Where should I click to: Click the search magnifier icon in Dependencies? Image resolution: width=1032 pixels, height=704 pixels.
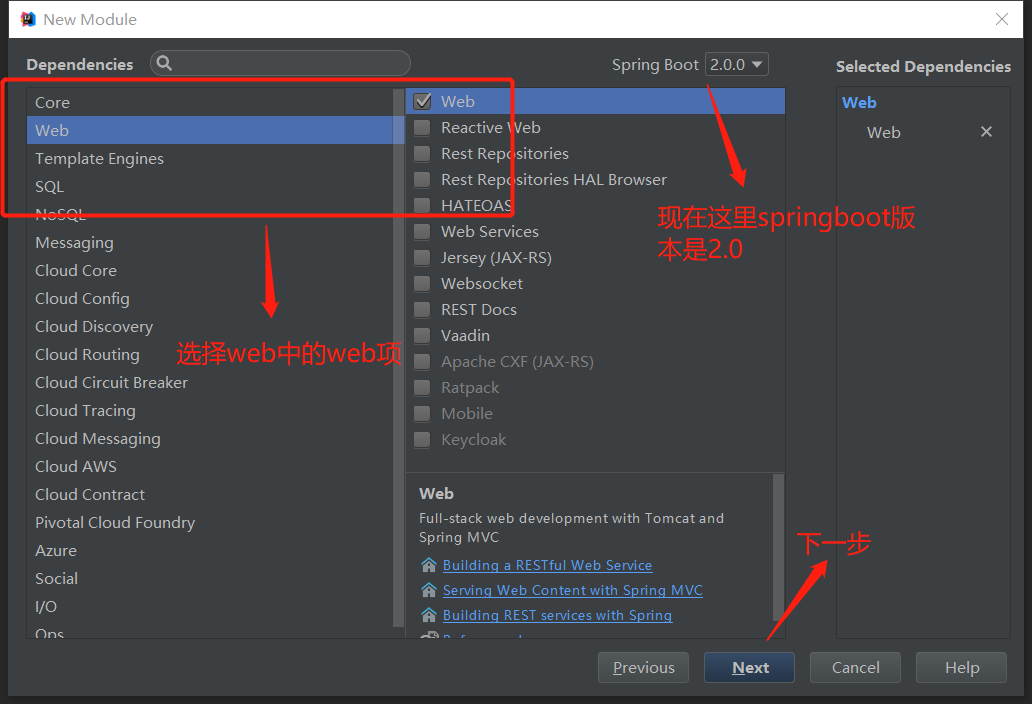pyautogui.click(x=165, y=63)
